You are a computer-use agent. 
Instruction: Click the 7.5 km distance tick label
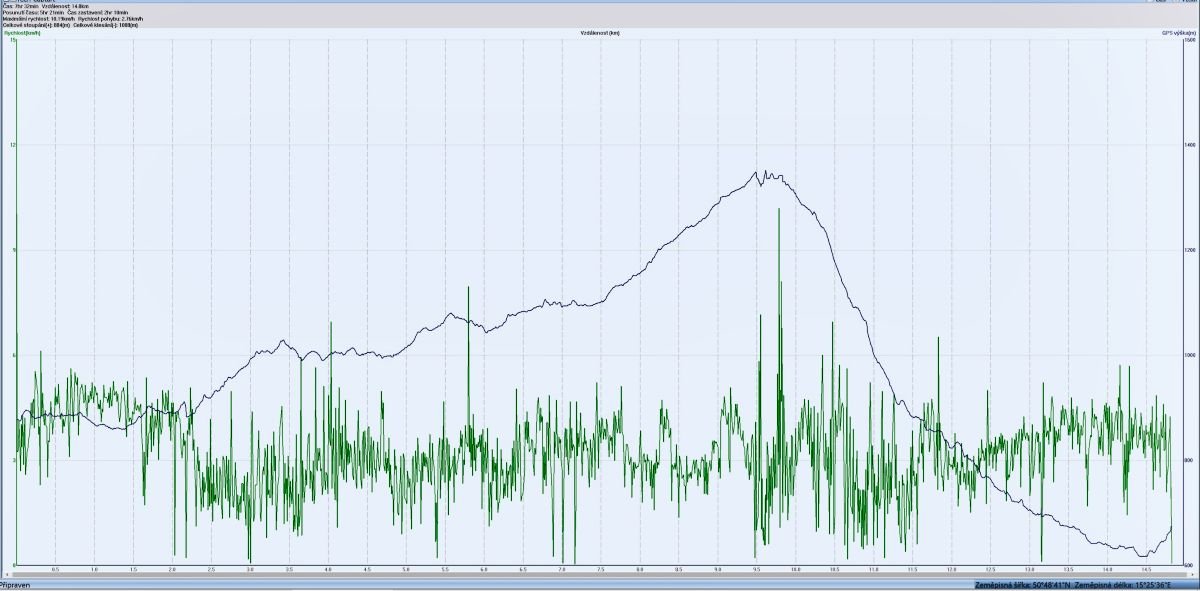pyautogui.click(x=601, y=570)
